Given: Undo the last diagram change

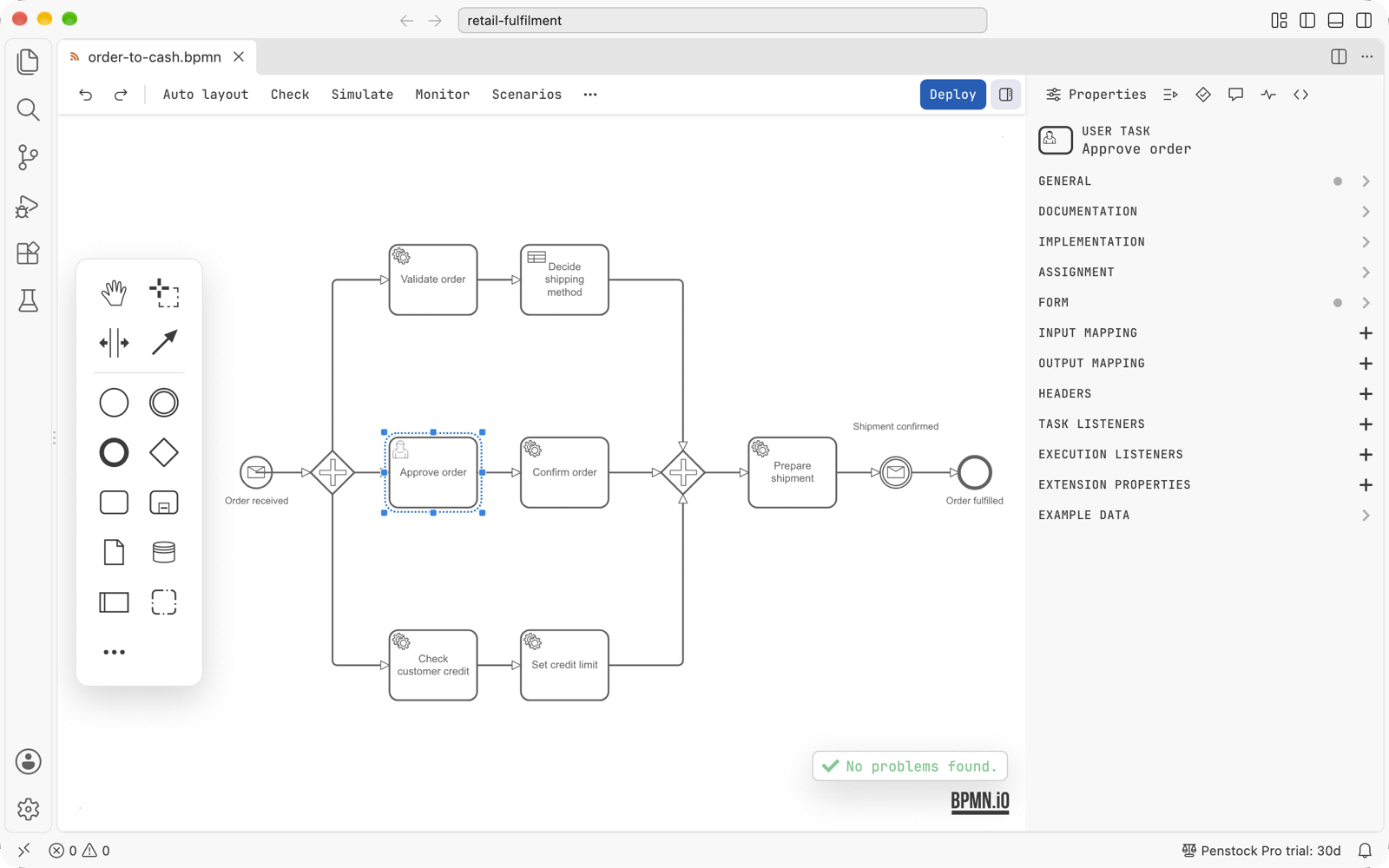Looking at the screenshot, I should [85, 95].
